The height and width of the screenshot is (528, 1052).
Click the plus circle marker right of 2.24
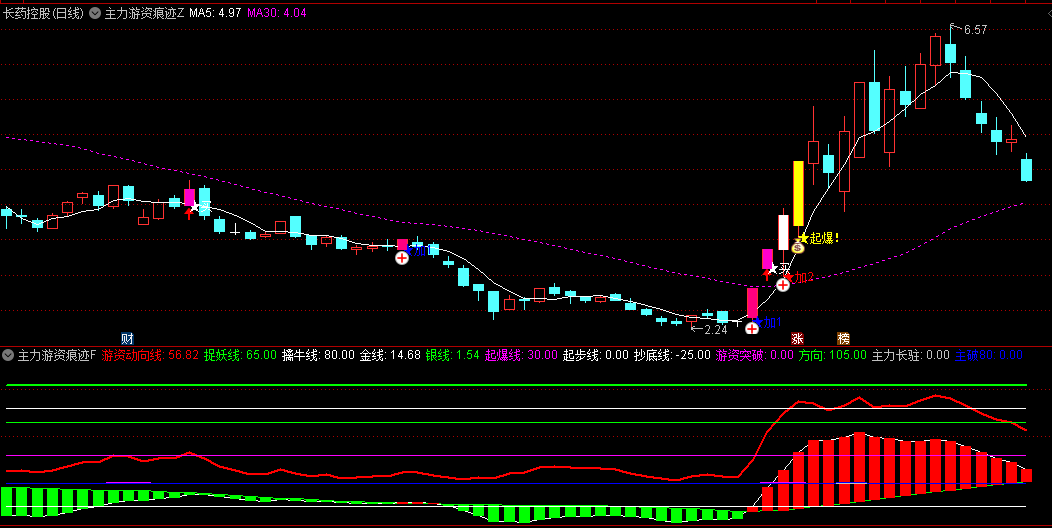coord(752,328)
